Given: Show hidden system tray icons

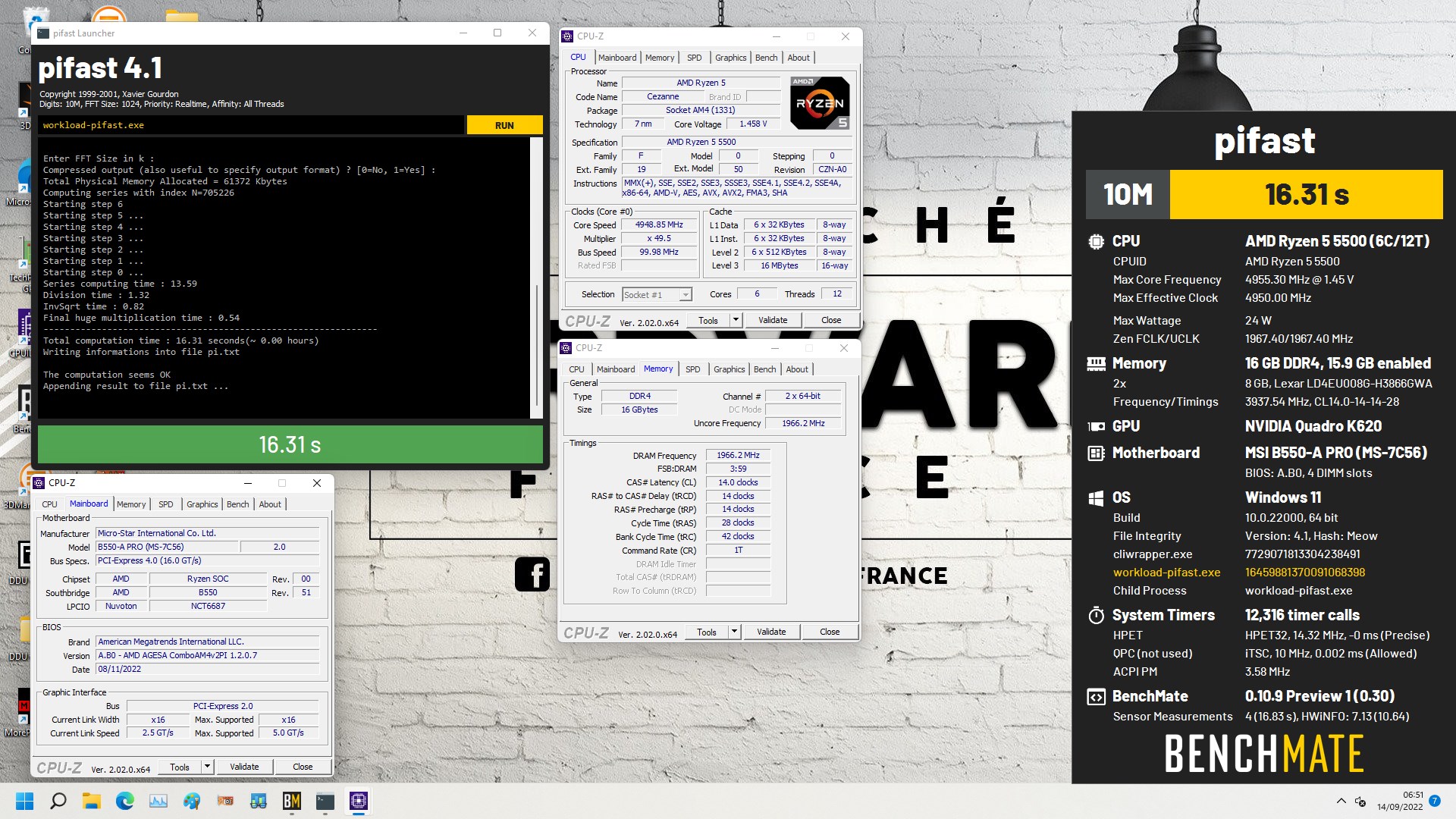Looking at the screenshot, I should click(x=1341, y=801).
